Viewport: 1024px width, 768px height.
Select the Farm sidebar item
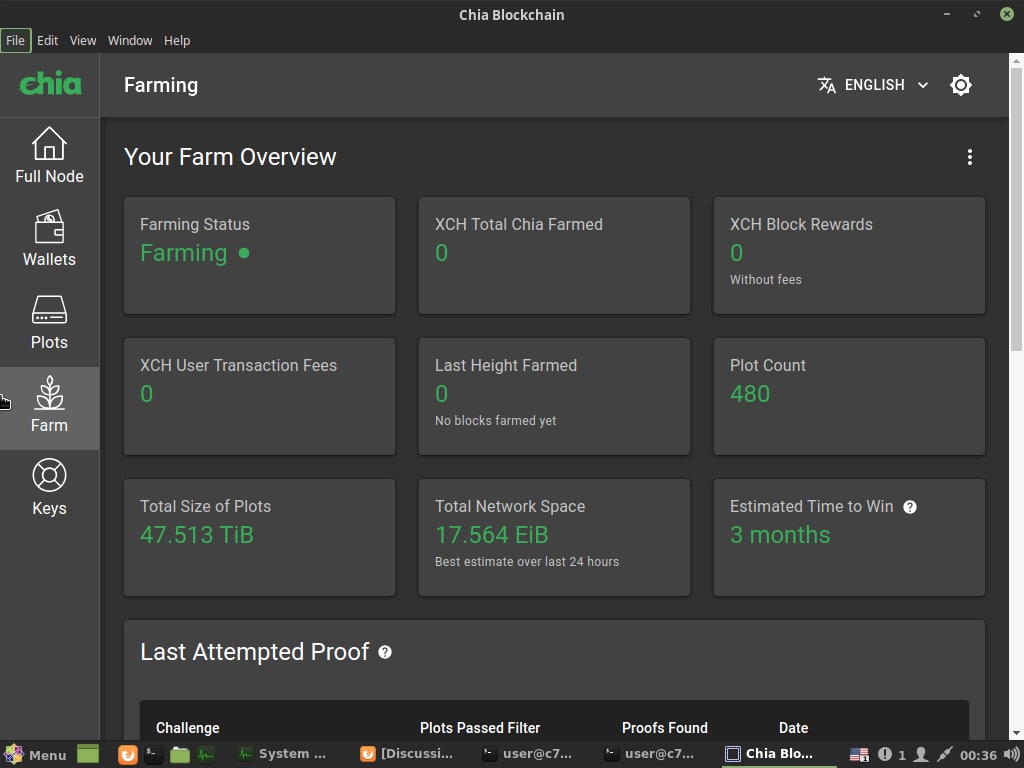tap(50, 408)
